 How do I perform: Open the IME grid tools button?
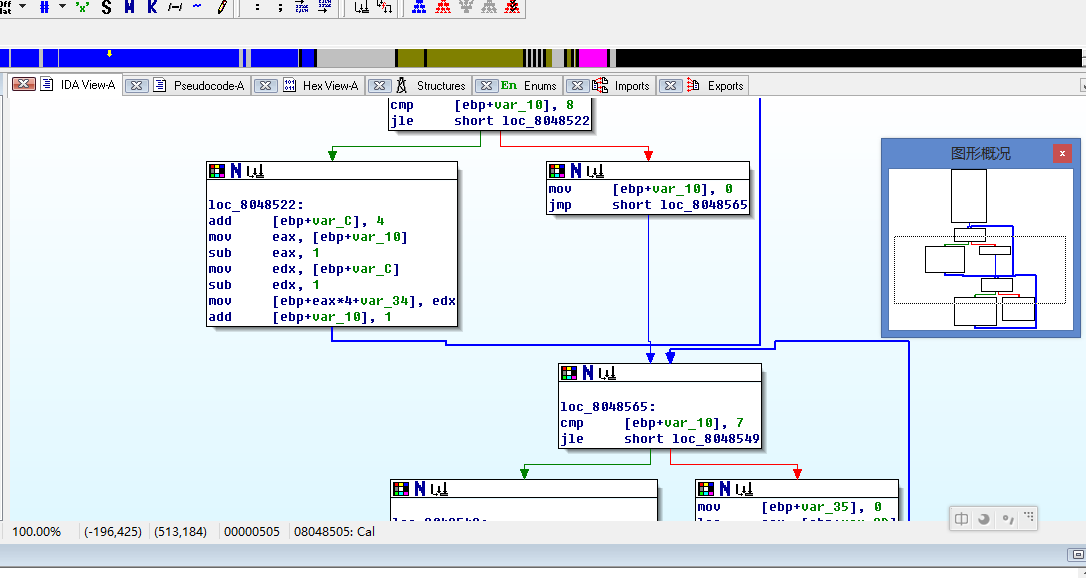pos(1029,517)
